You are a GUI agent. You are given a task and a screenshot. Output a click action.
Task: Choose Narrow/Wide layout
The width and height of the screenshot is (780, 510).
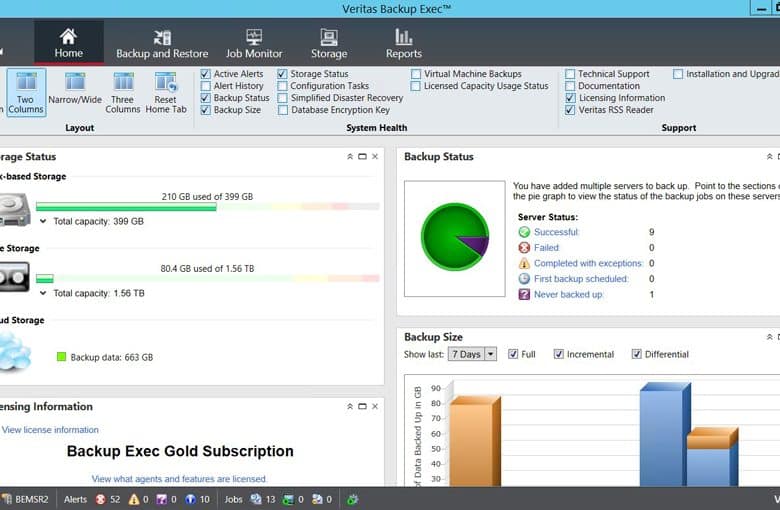[75, 89]
